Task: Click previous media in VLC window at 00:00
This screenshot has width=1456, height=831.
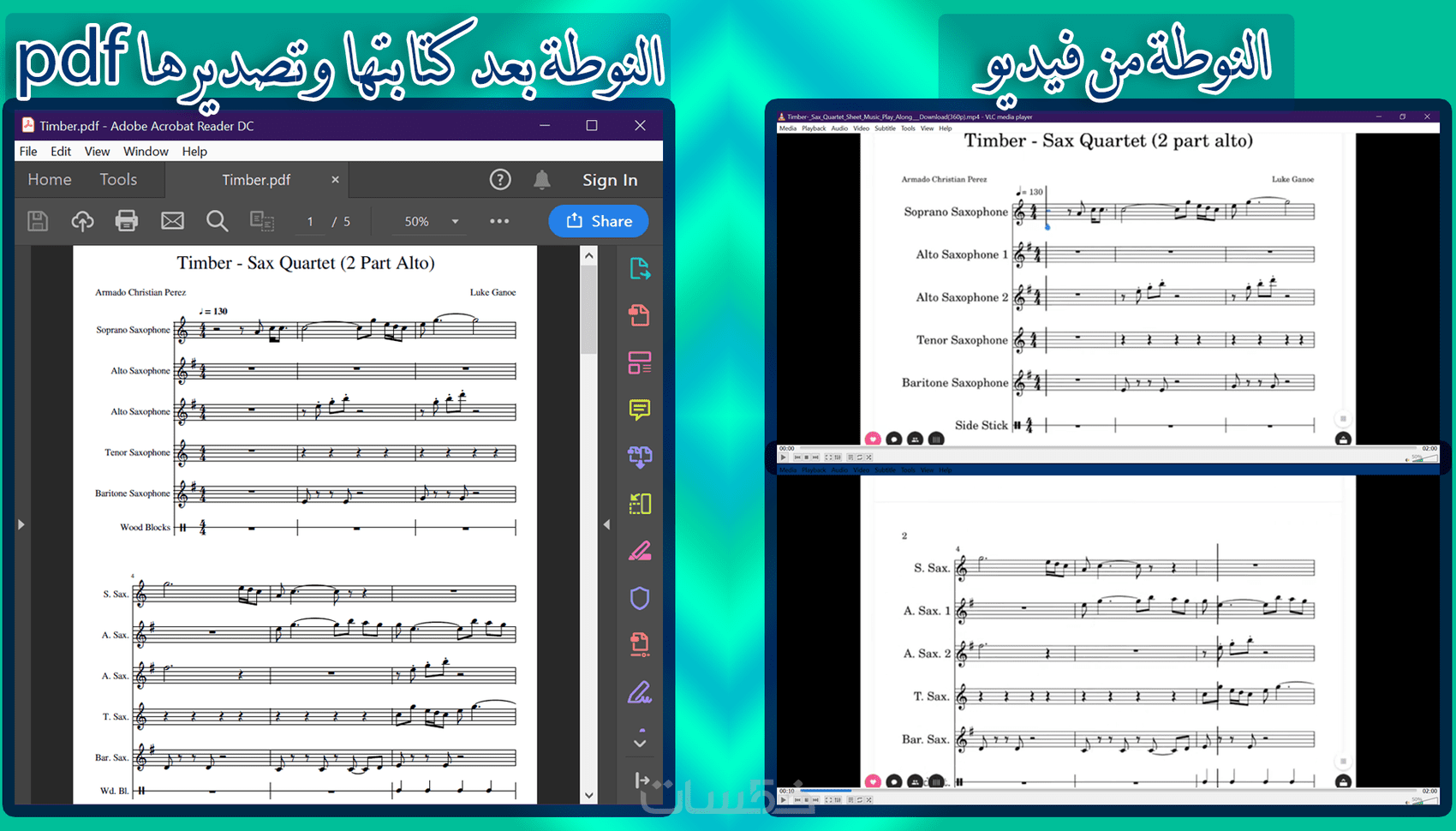Action: 797,457
